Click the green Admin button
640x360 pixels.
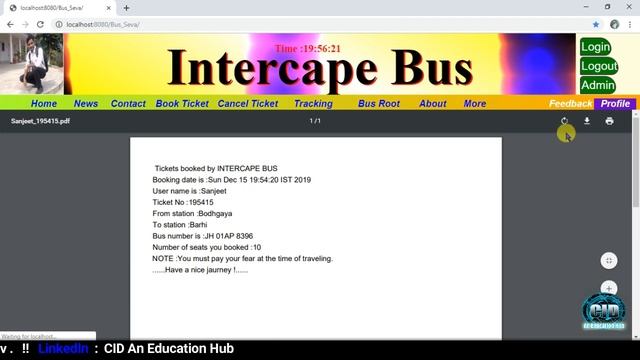pos(598,85)
